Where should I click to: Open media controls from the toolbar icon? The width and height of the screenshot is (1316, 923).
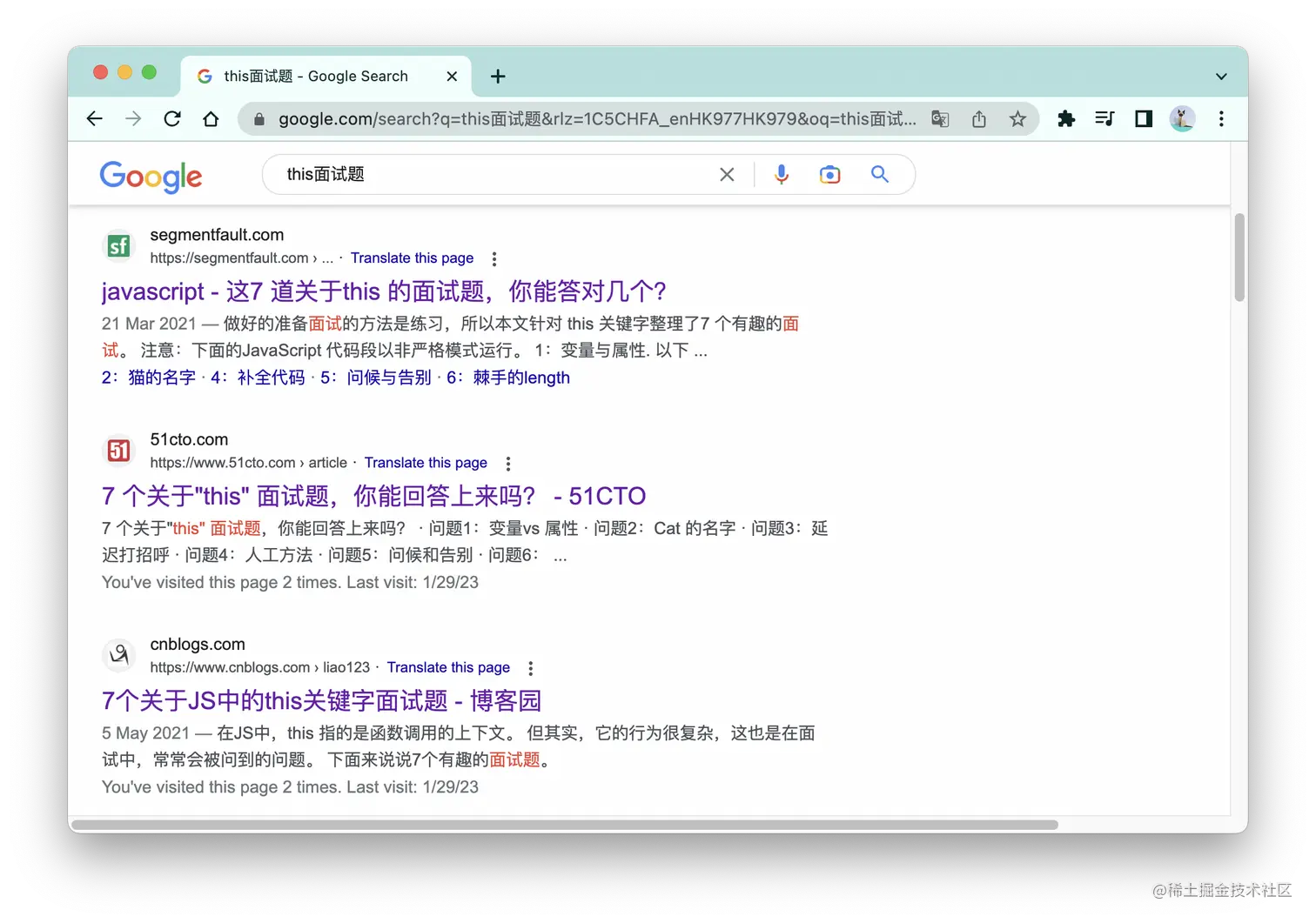pos(1104,119)
